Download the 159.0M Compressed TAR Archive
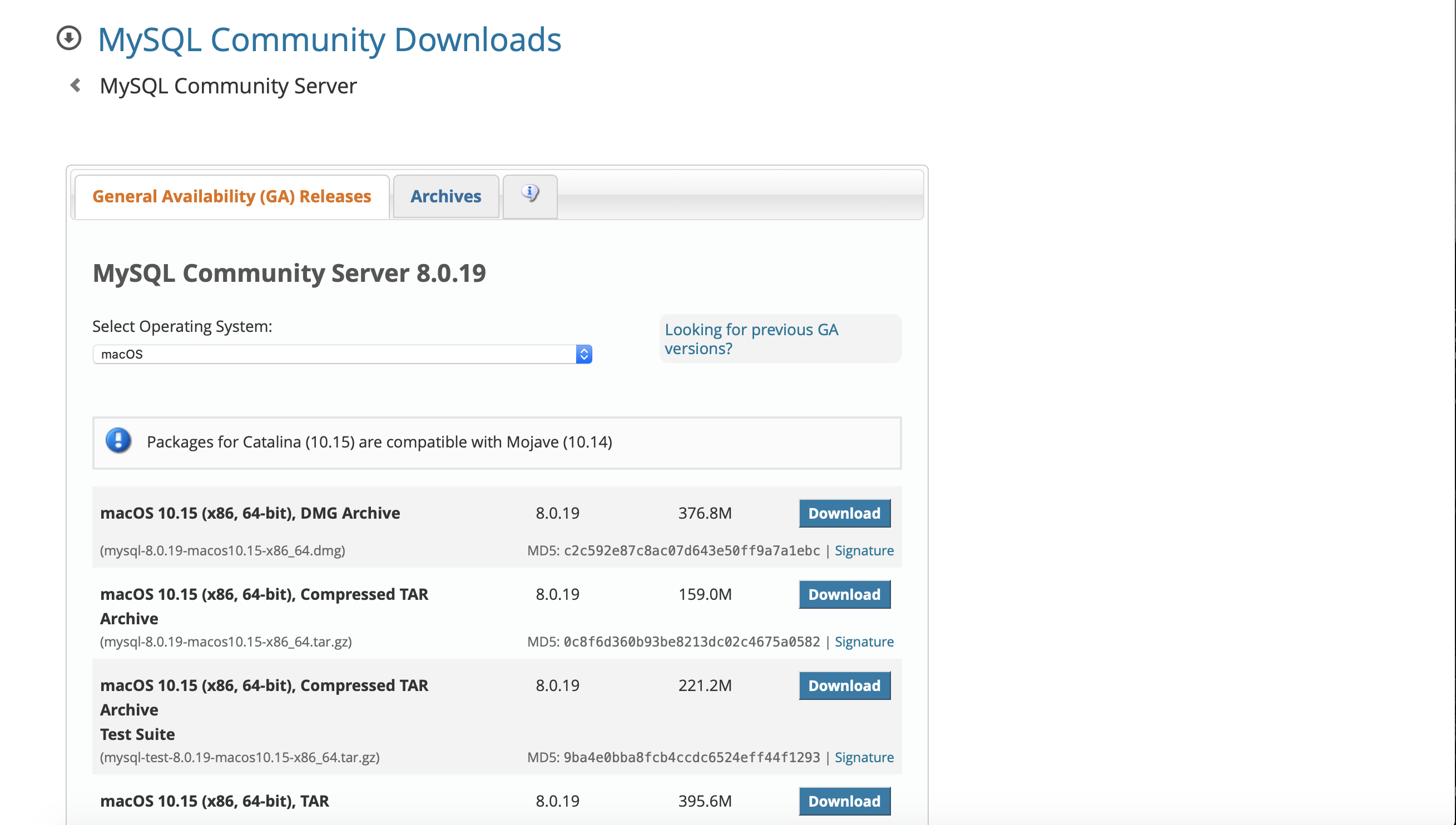Viewport: 1456px width, 825px height. pos(844,594)
